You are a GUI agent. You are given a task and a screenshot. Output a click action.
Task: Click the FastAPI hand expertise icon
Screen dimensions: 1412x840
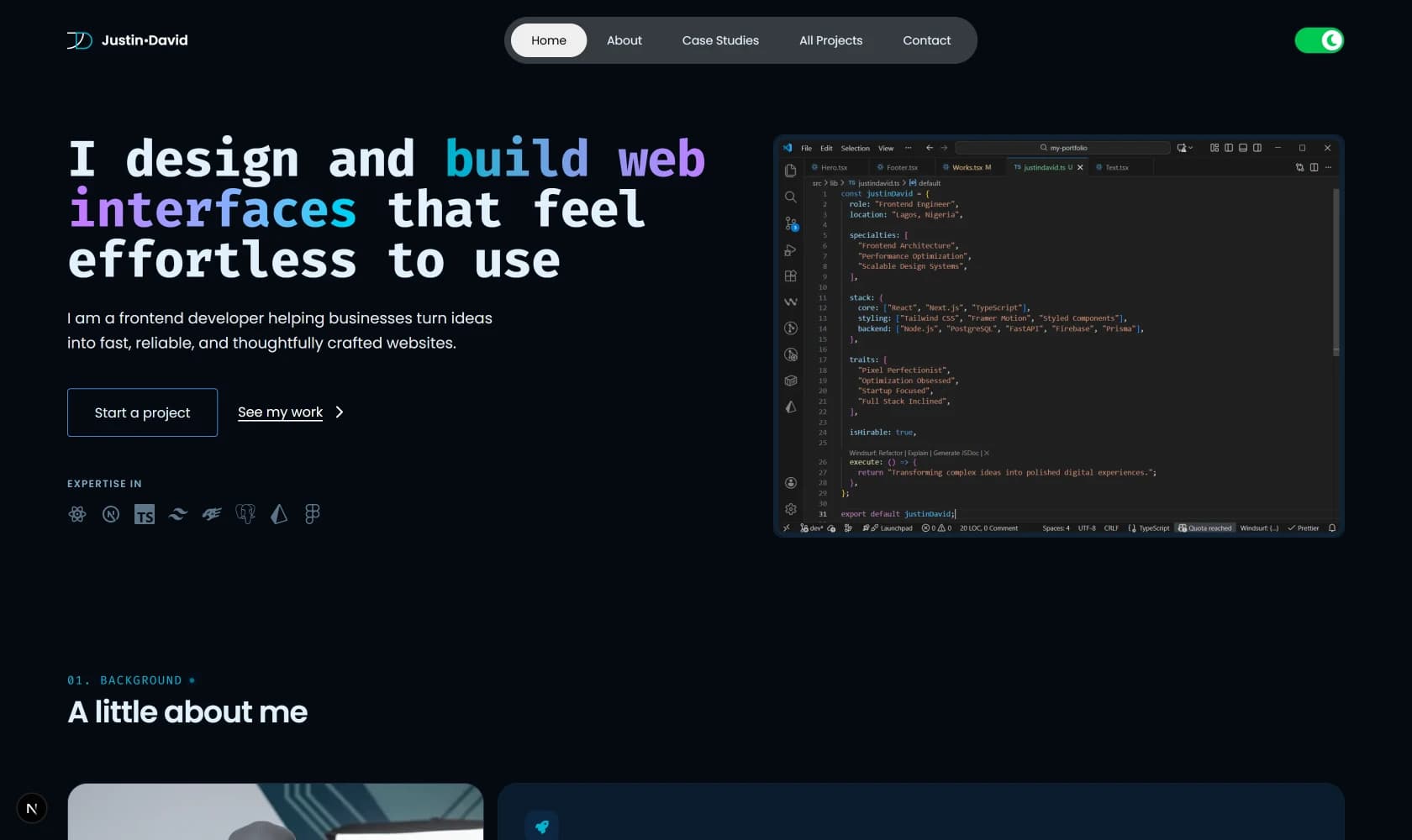[212, 514]
